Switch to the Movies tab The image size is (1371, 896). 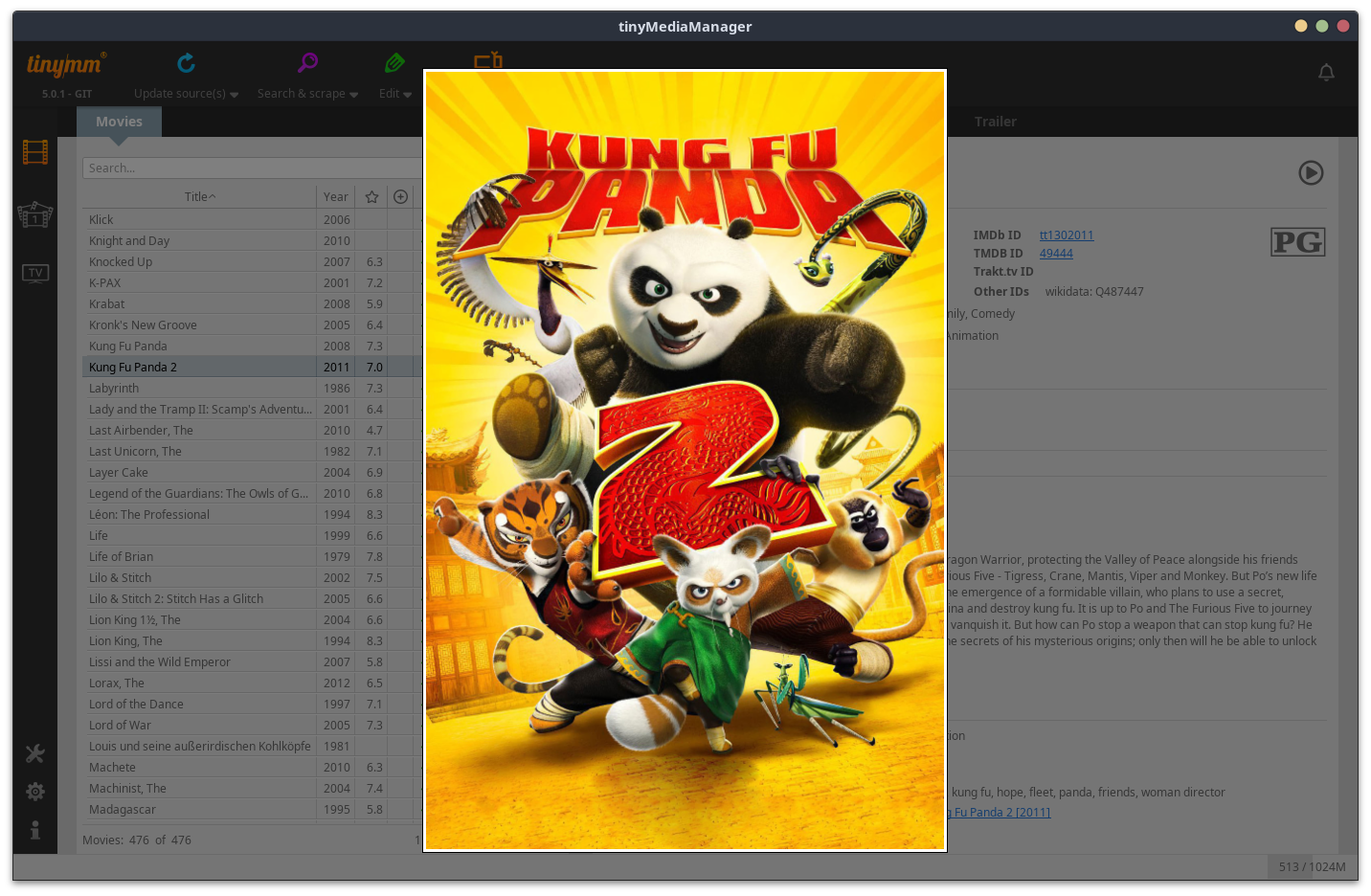119,122
